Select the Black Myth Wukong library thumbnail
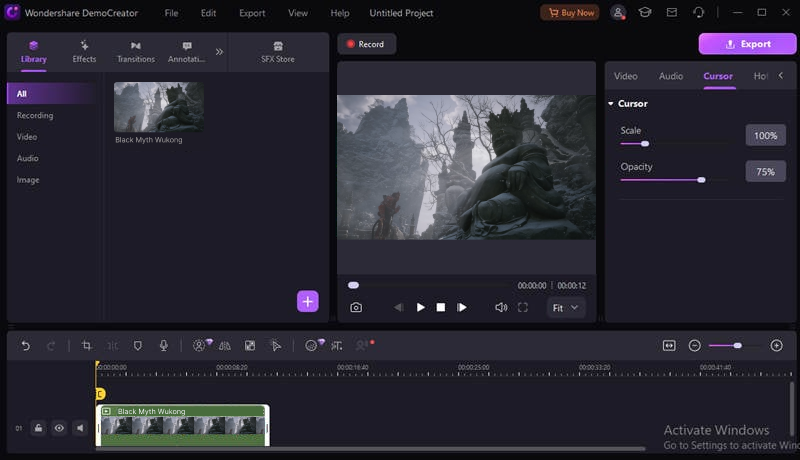This screenshot has width=800, height=460. click(x=159, y=107)
